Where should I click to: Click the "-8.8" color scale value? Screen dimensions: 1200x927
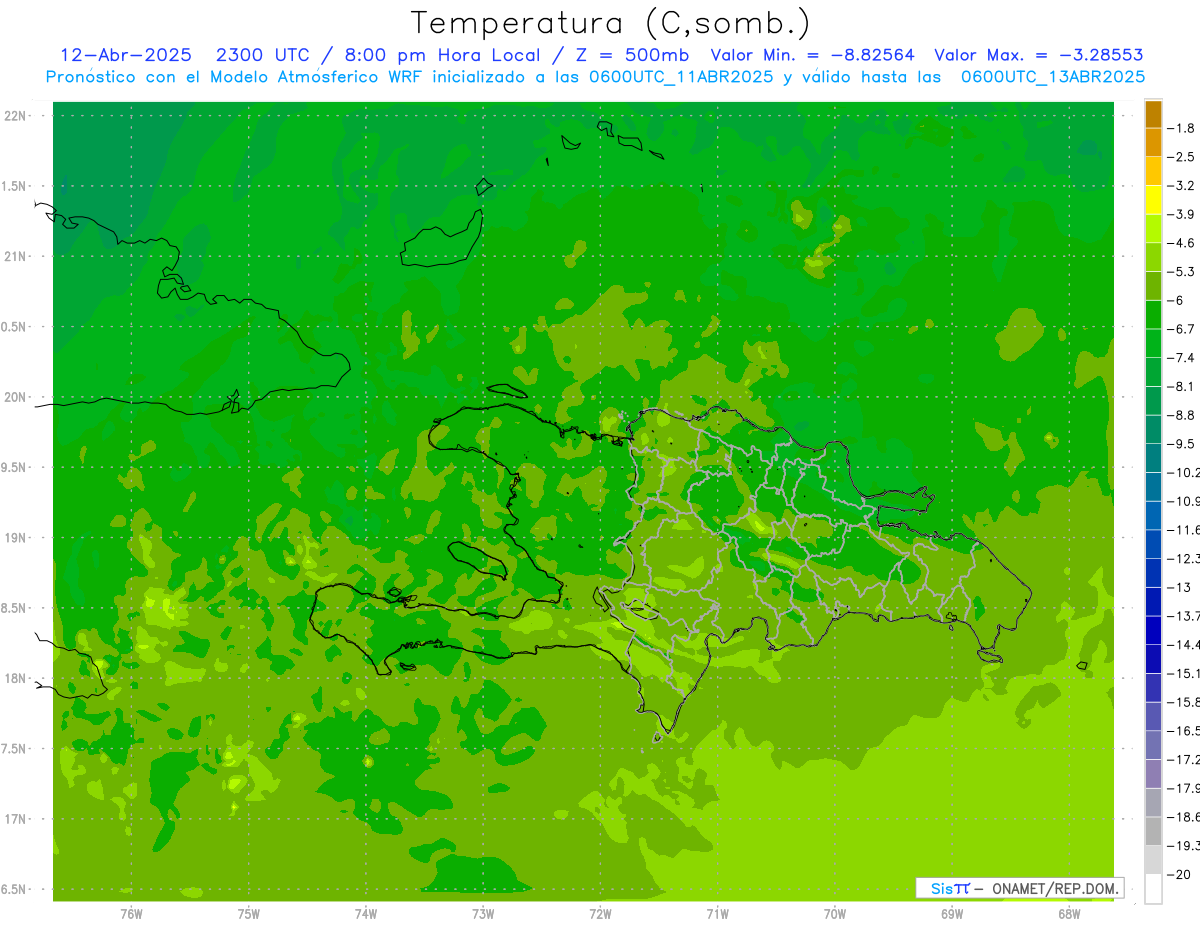tap(1181, 415)
